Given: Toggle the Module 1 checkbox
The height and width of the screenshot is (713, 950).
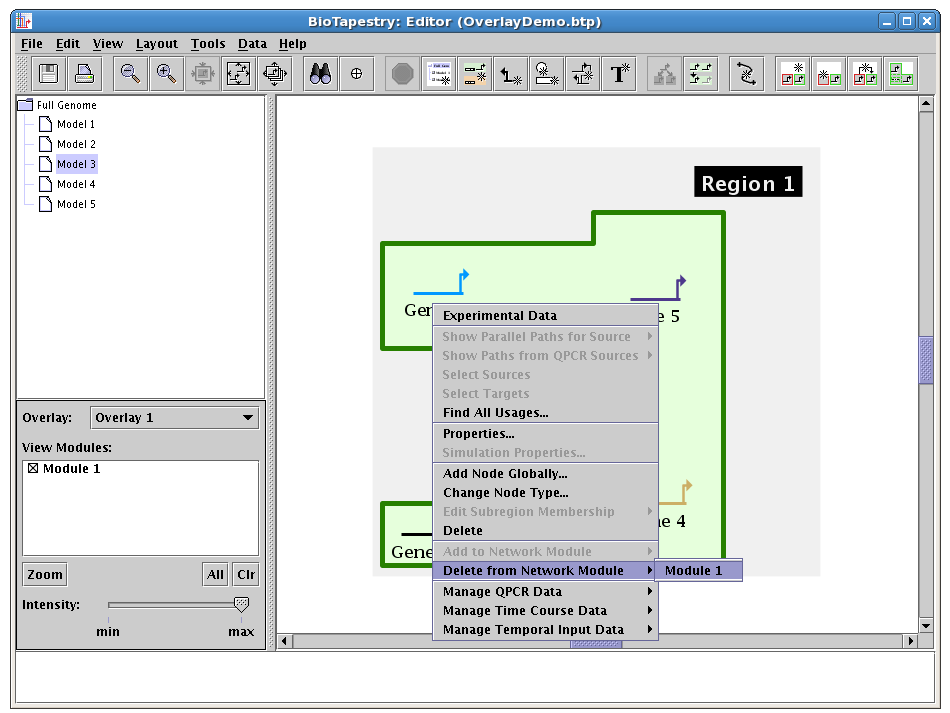Looking at the screenshot, I should click(33, 469).
